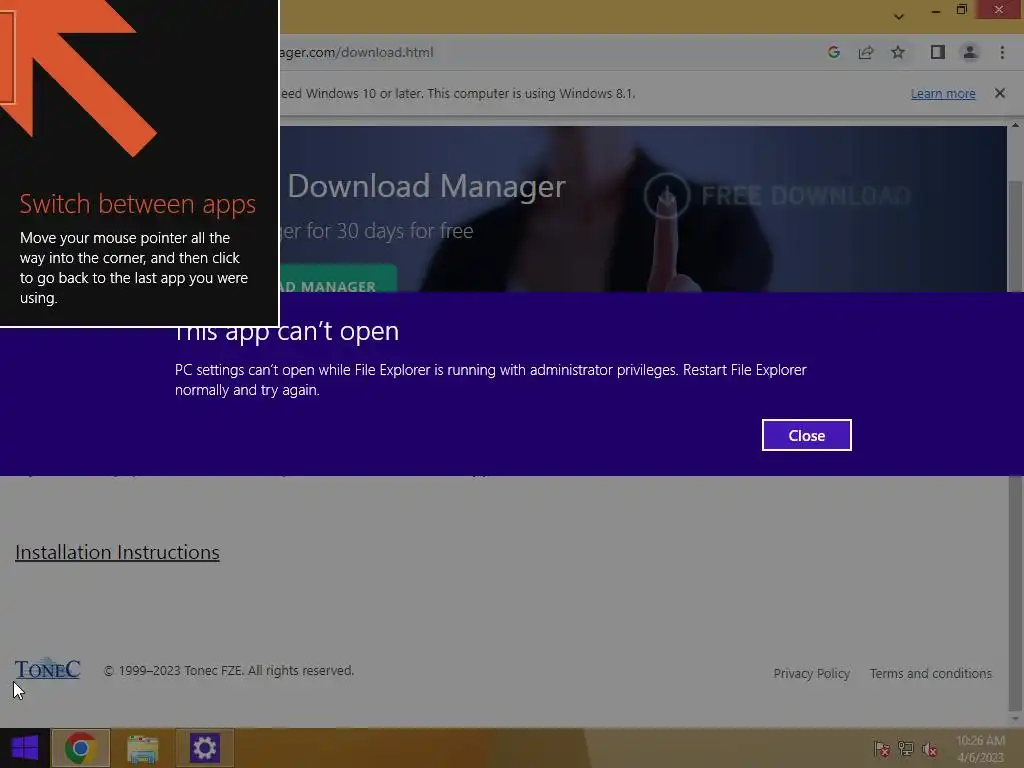Open the Tonec logo link
This screenshot has height=768, width=1024.
point(48,669)
